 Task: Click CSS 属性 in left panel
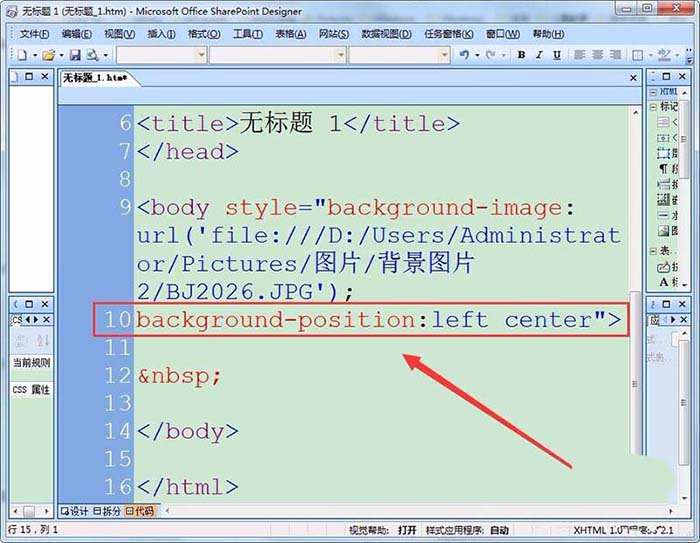[31, 390]
